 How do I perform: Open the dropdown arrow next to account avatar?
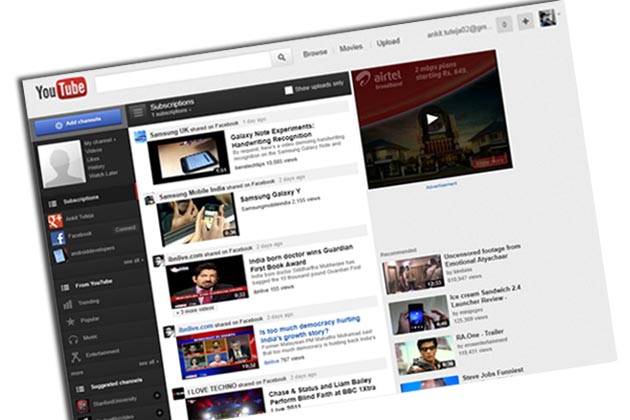pos(559,14)
